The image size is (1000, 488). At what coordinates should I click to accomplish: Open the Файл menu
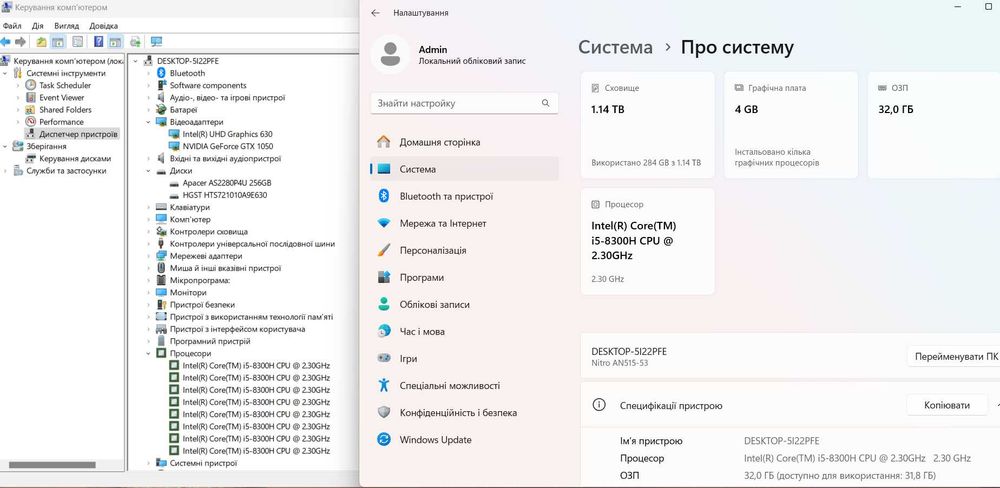[x=11, y=26]
